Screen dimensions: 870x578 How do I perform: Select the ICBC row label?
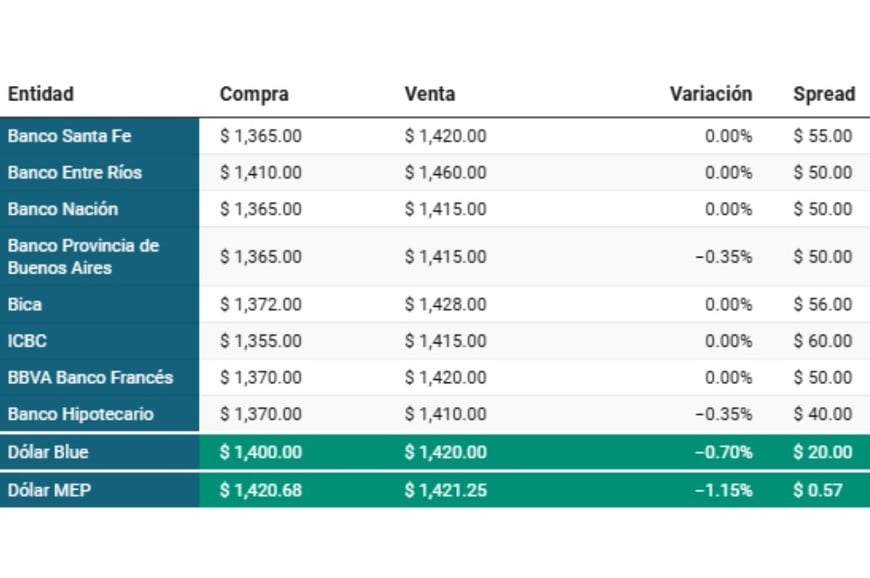tap(27, 341)
